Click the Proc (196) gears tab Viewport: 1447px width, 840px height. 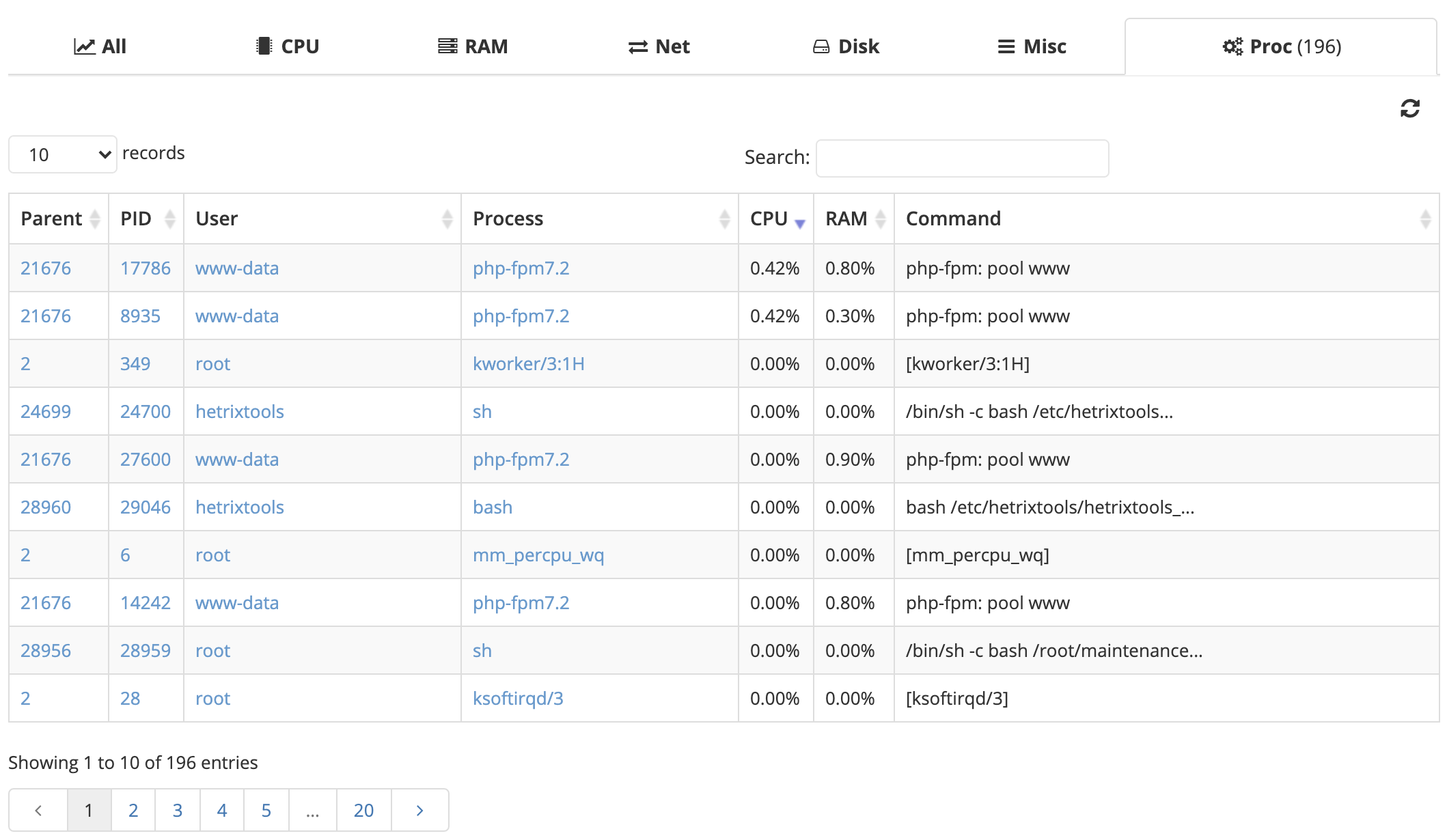tap(1281, 46)
